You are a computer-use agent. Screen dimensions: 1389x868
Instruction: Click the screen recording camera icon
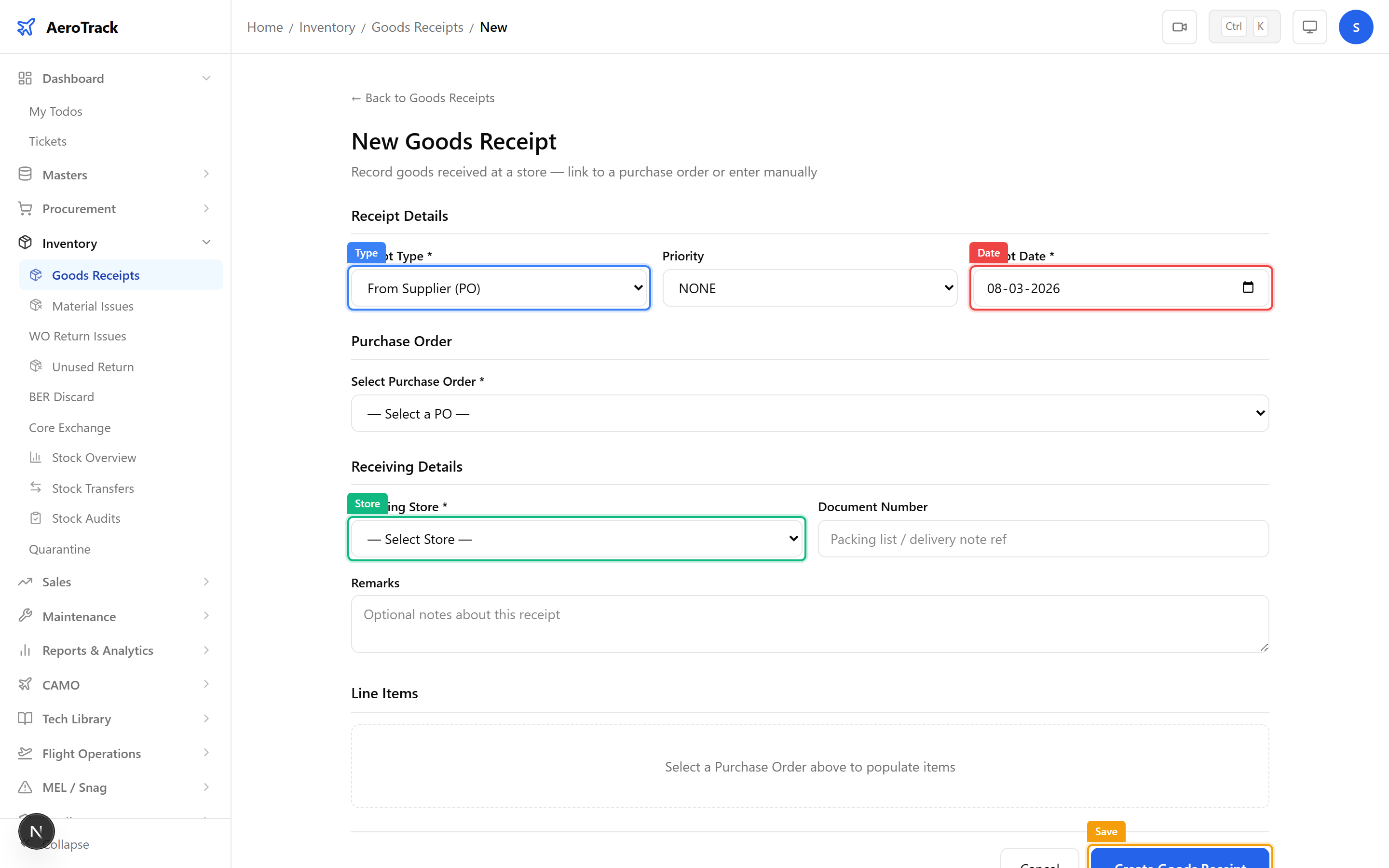pos(1180,27)
